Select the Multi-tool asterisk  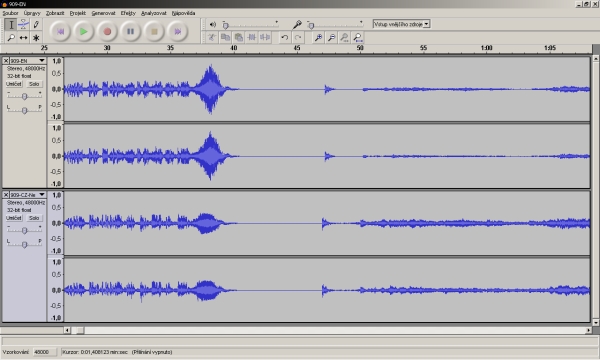point(36,37)
